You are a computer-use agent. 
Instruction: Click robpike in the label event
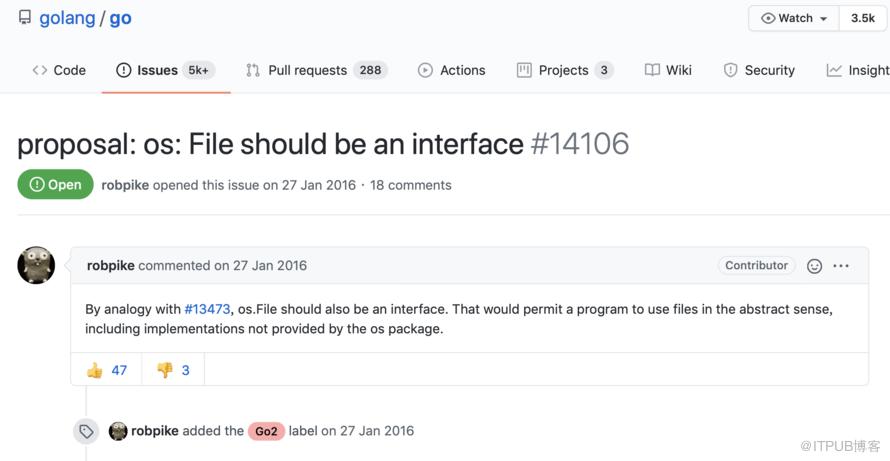tap(155, 431)
